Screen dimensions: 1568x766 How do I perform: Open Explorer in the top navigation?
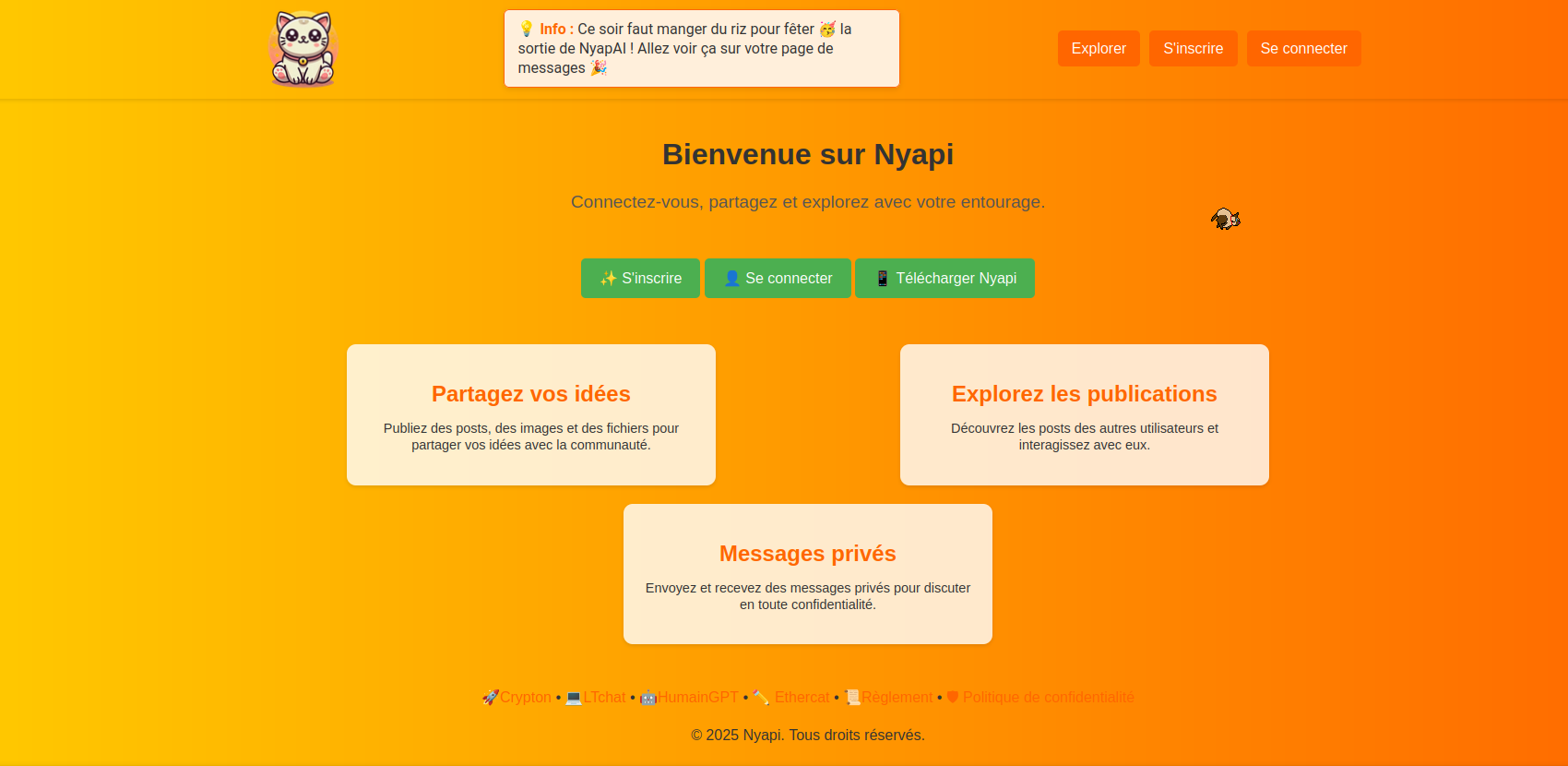pyautogui.click(x=1098, y=49)
